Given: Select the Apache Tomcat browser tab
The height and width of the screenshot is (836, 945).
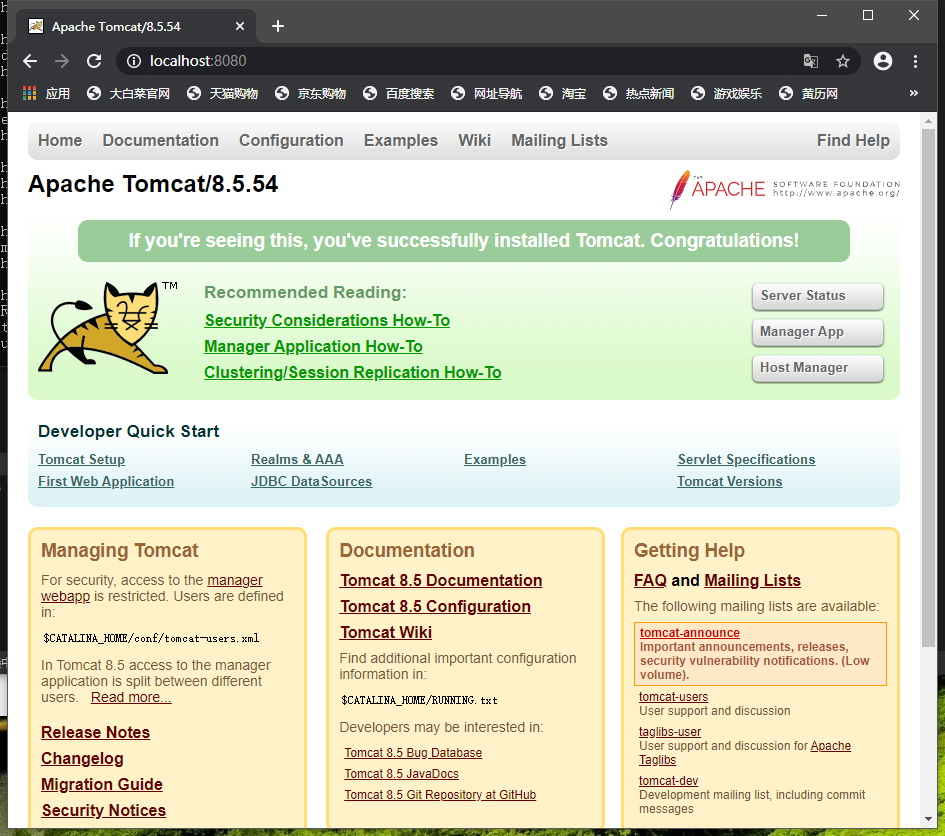Looking at the screenshot, I should click(x=136, y=26).
